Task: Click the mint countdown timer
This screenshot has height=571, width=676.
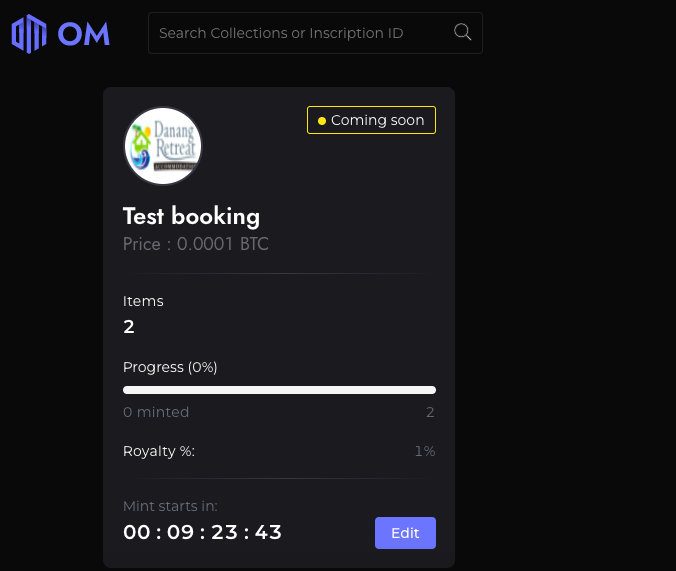Action: [x=202, y=532]
